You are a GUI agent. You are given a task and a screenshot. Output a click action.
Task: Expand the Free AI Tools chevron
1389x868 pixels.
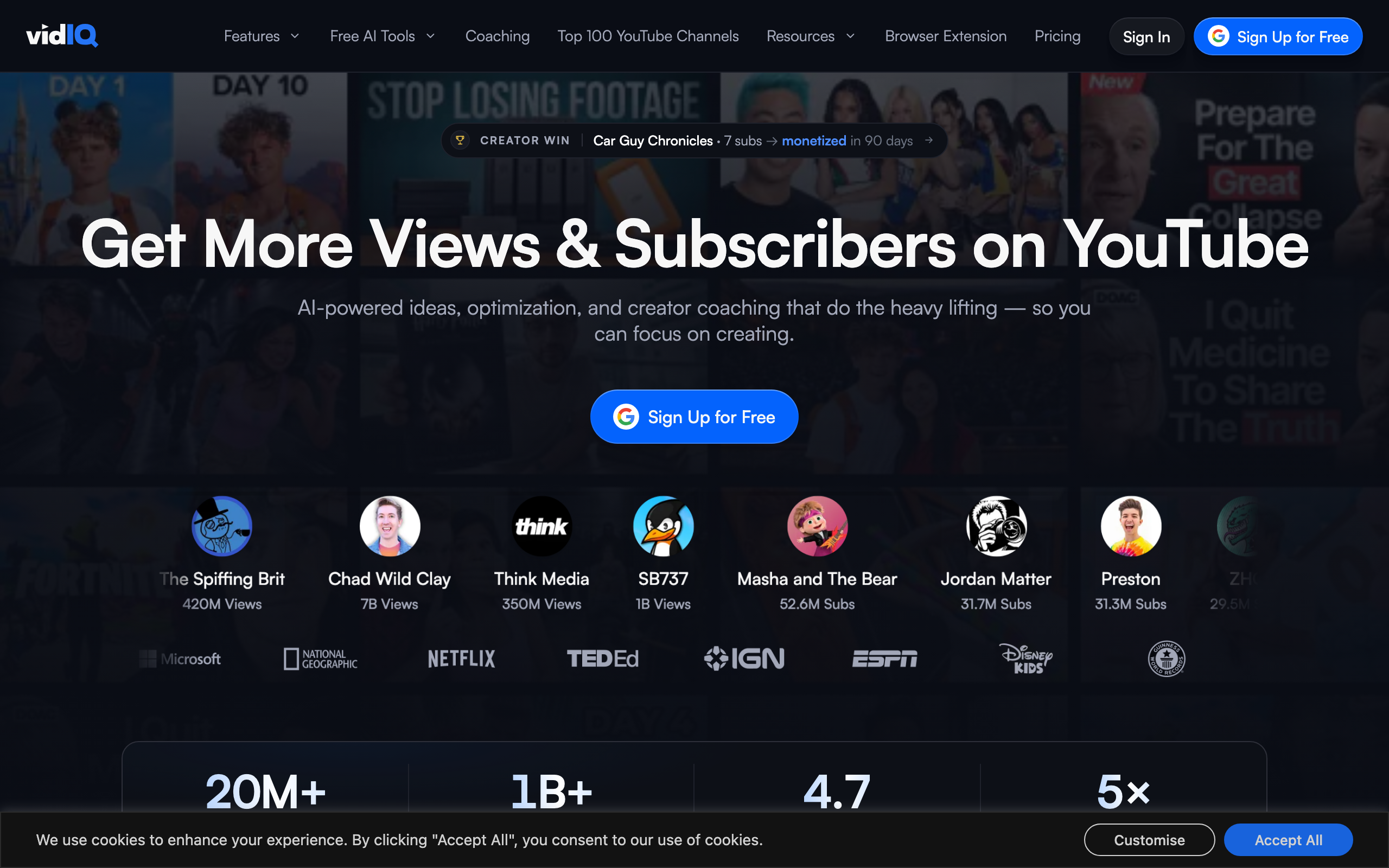(x=430, y=36)
